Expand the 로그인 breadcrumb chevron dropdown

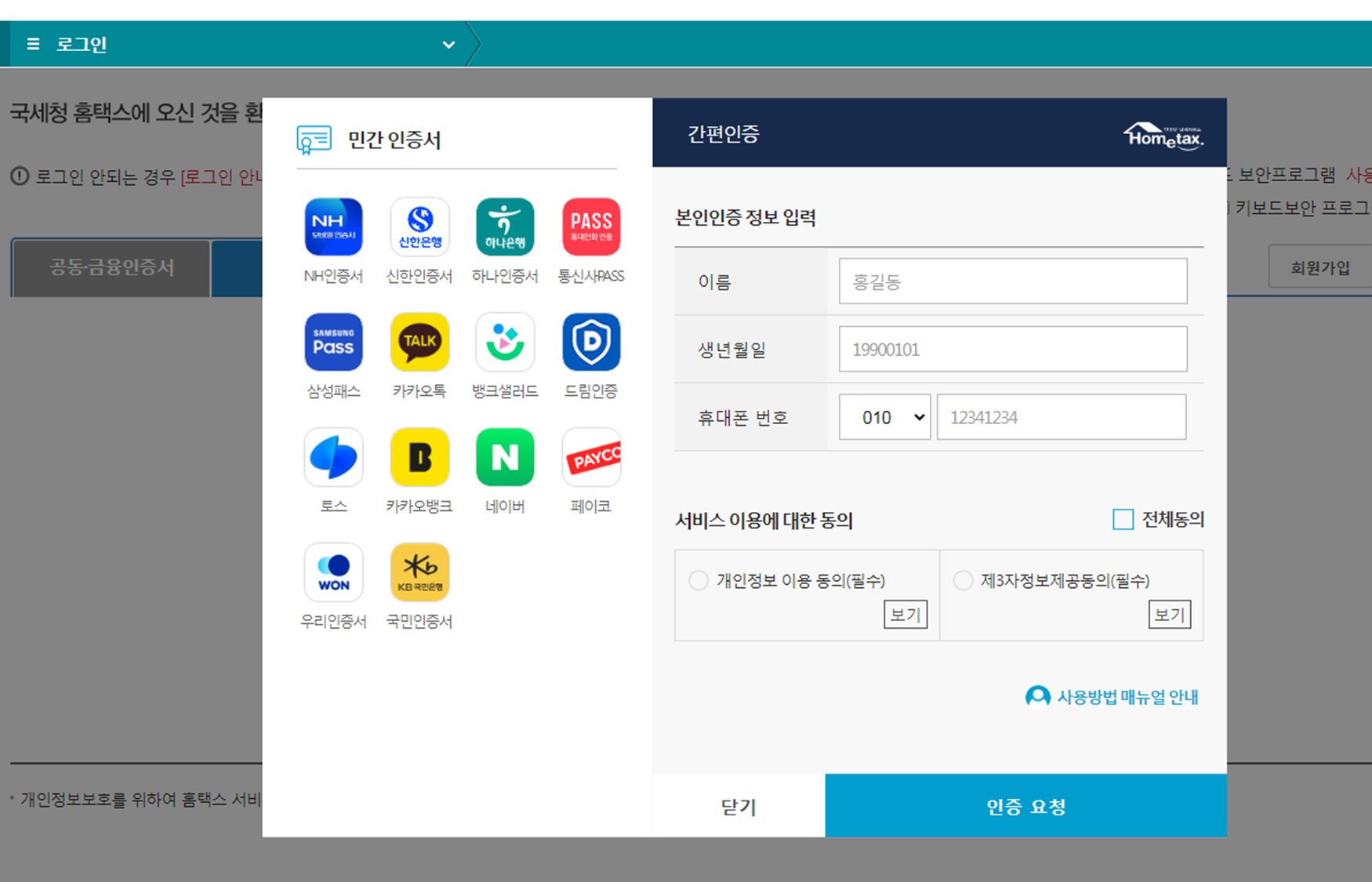click(x=448, y=45)
